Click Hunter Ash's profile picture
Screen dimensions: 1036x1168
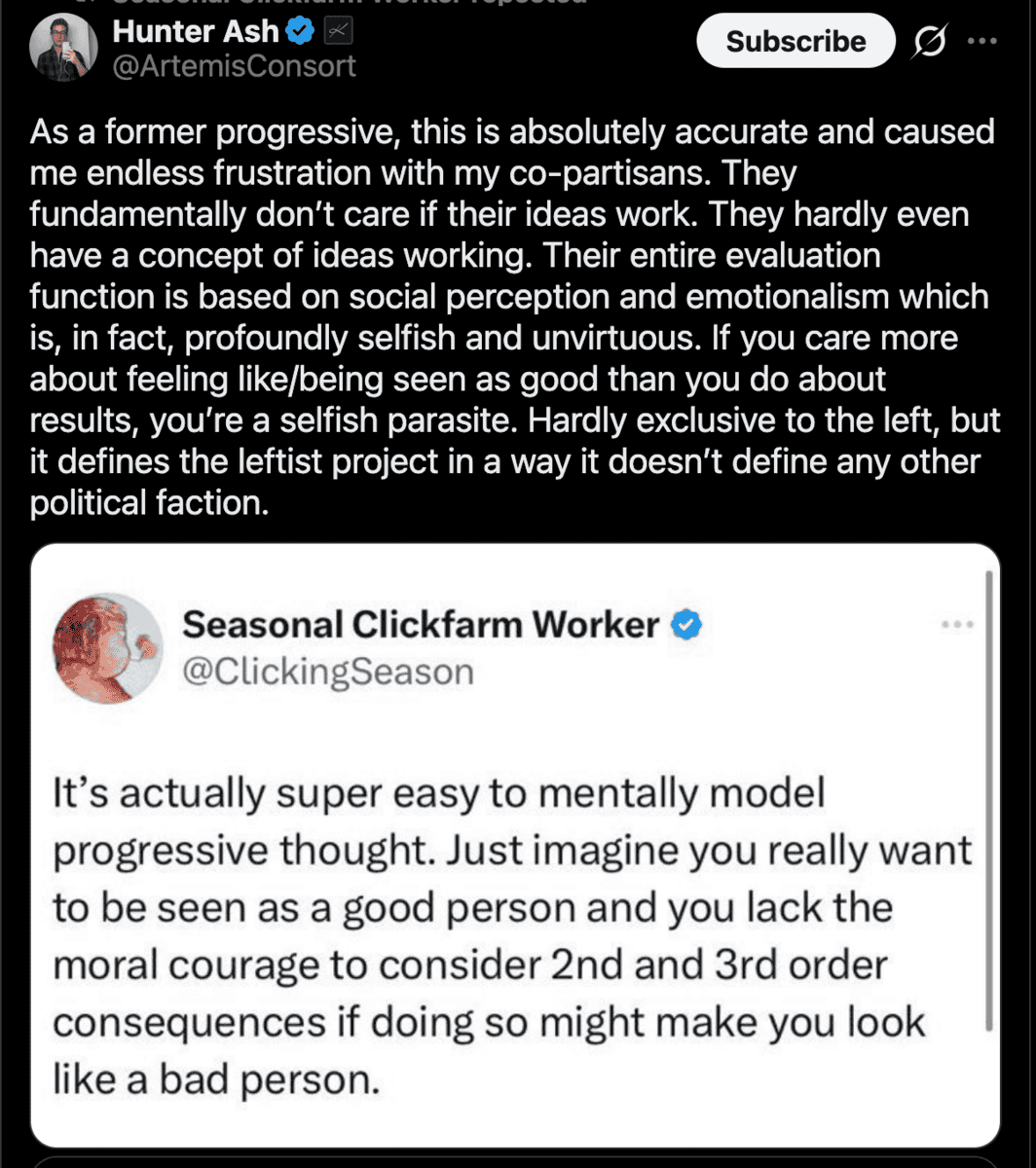click(63, 47)
